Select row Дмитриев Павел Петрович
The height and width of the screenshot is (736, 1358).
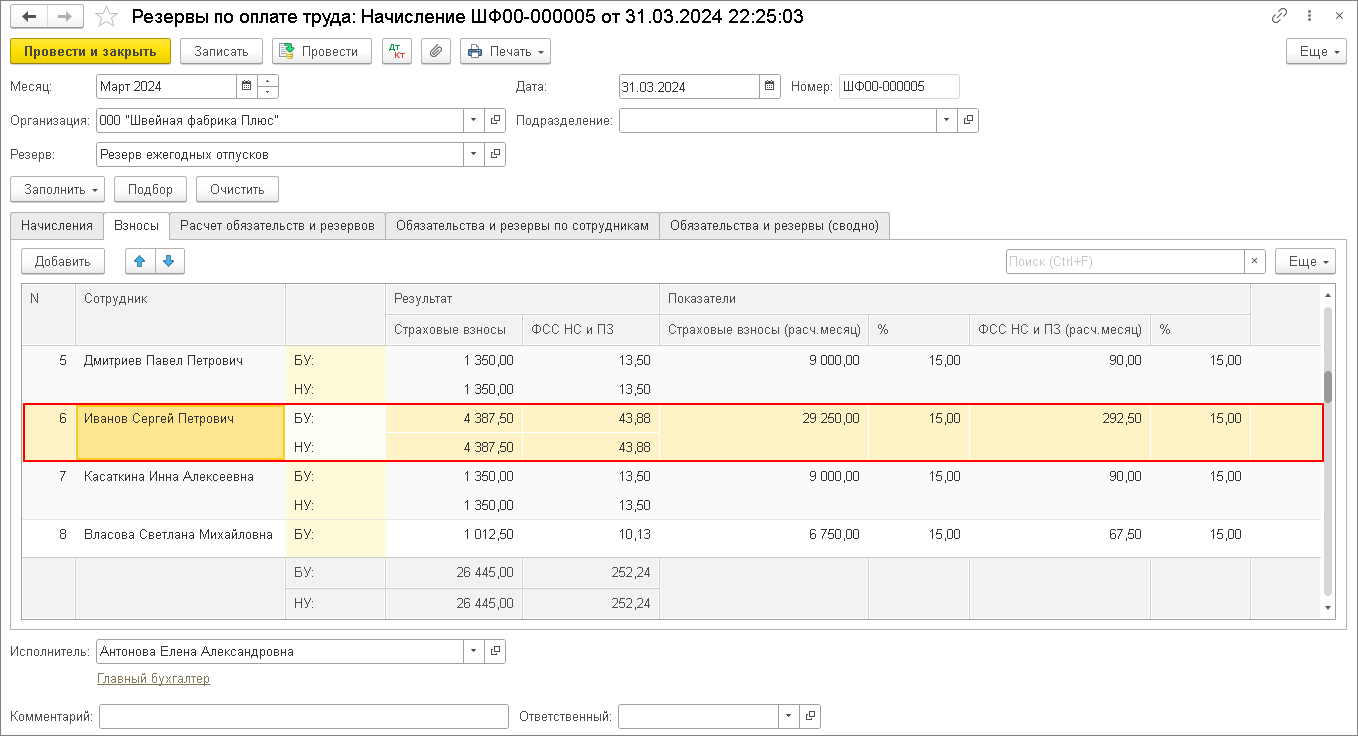(673, 375)
